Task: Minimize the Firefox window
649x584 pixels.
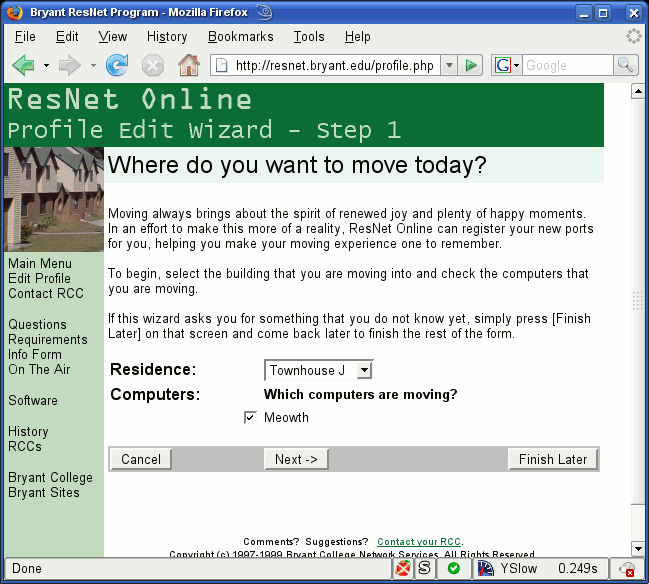Action: [x=584, y=13]
